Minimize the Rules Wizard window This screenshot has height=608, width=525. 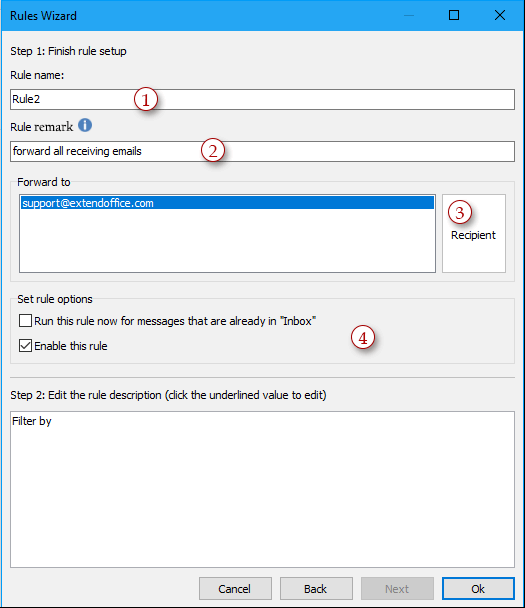(409, 15)
